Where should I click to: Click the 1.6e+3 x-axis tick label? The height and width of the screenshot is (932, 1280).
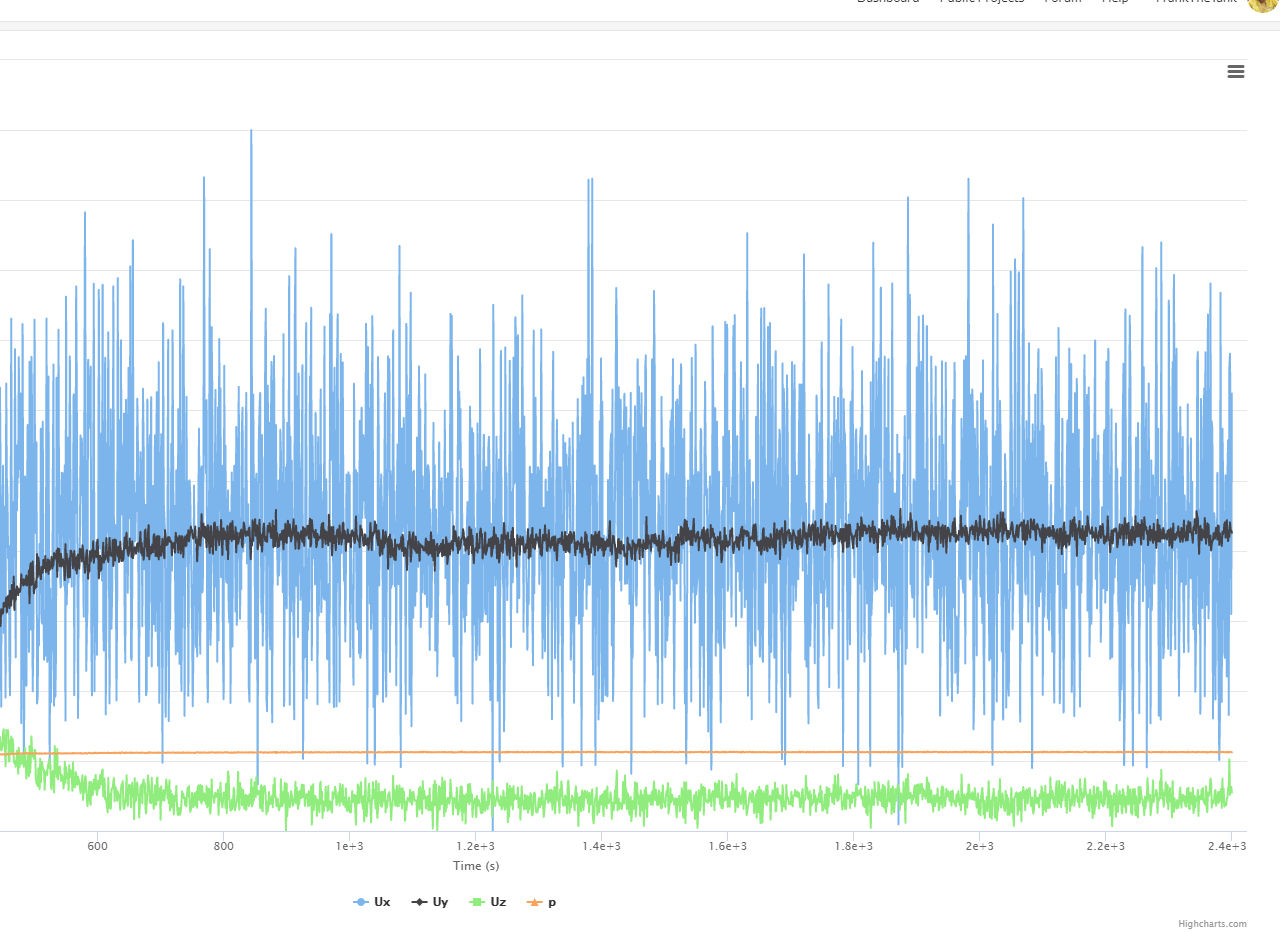pyautogui.click(x=727, y=846)
